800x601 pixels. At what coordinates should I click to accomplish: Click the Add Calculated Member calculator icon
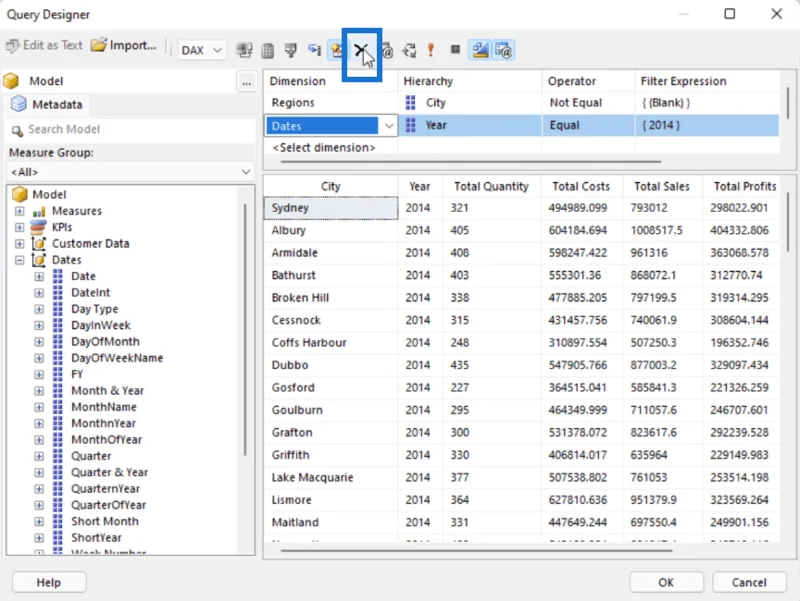point(267,50)
